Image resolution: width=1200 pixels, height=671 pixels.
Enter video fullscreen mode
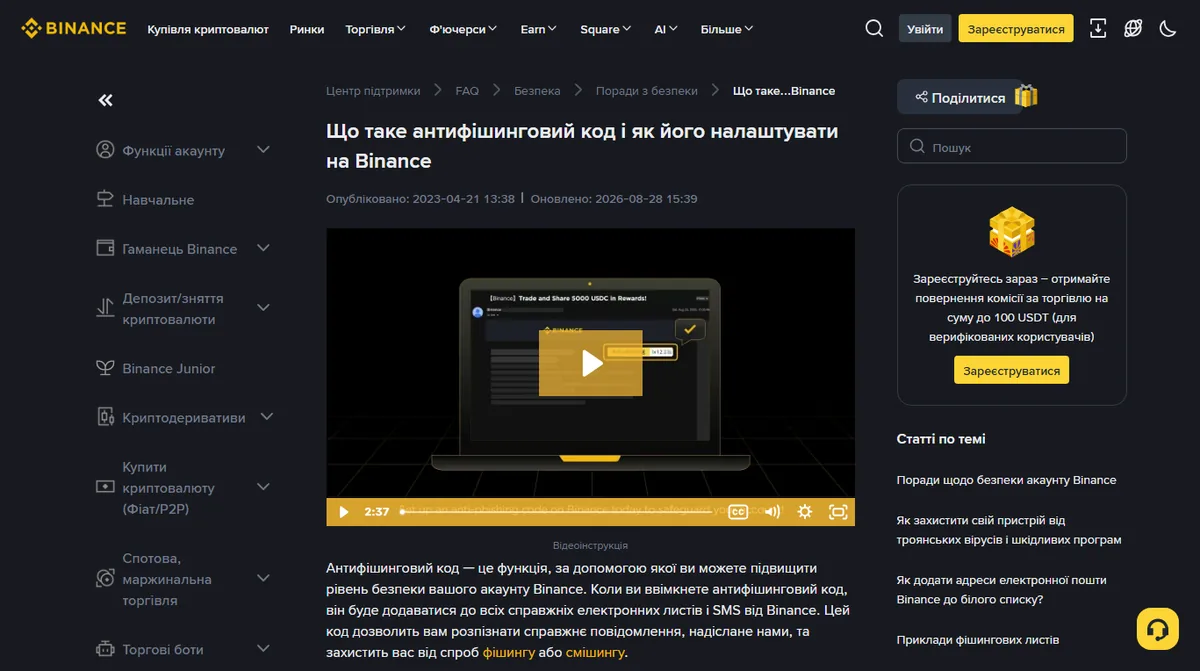tap(838, 511)
